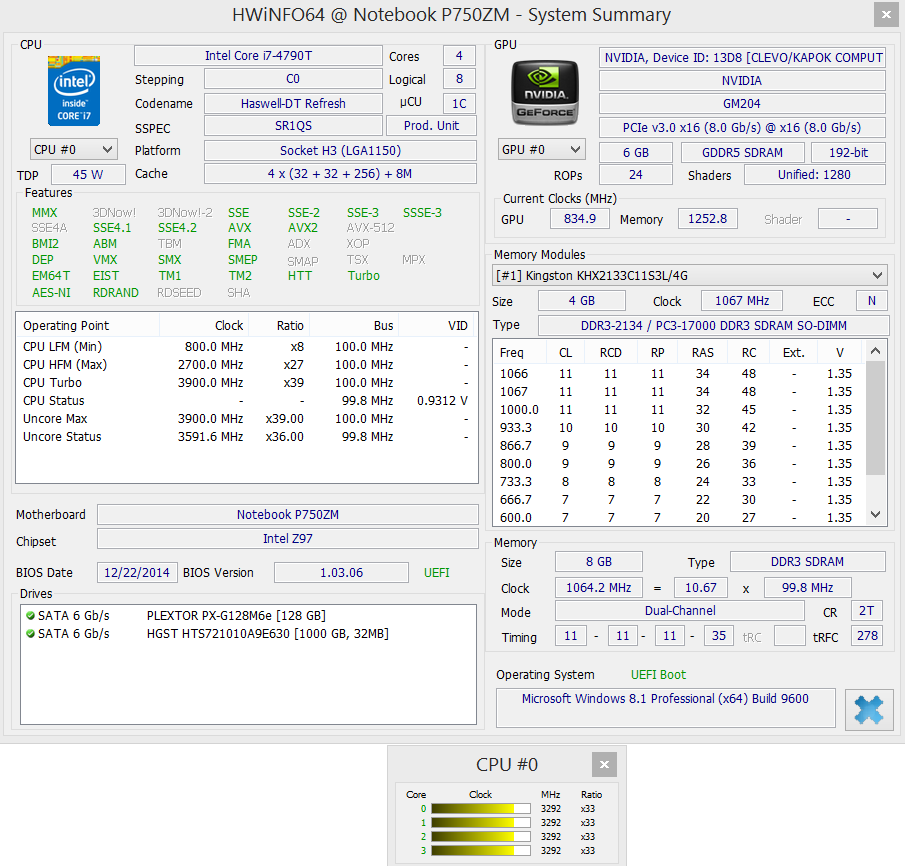Click the GM204 GPU codename field
Viewport: 905px width, 866px height.
click(742, 104)
